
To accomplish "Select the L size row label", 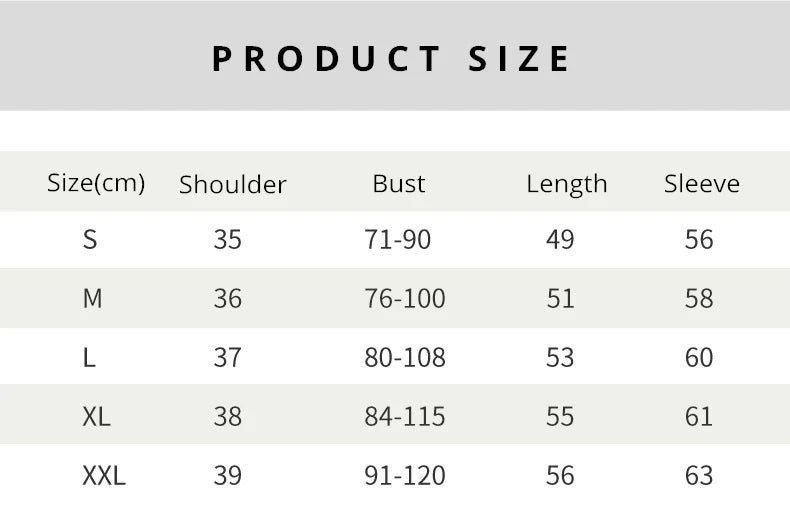I will (90, 357).
